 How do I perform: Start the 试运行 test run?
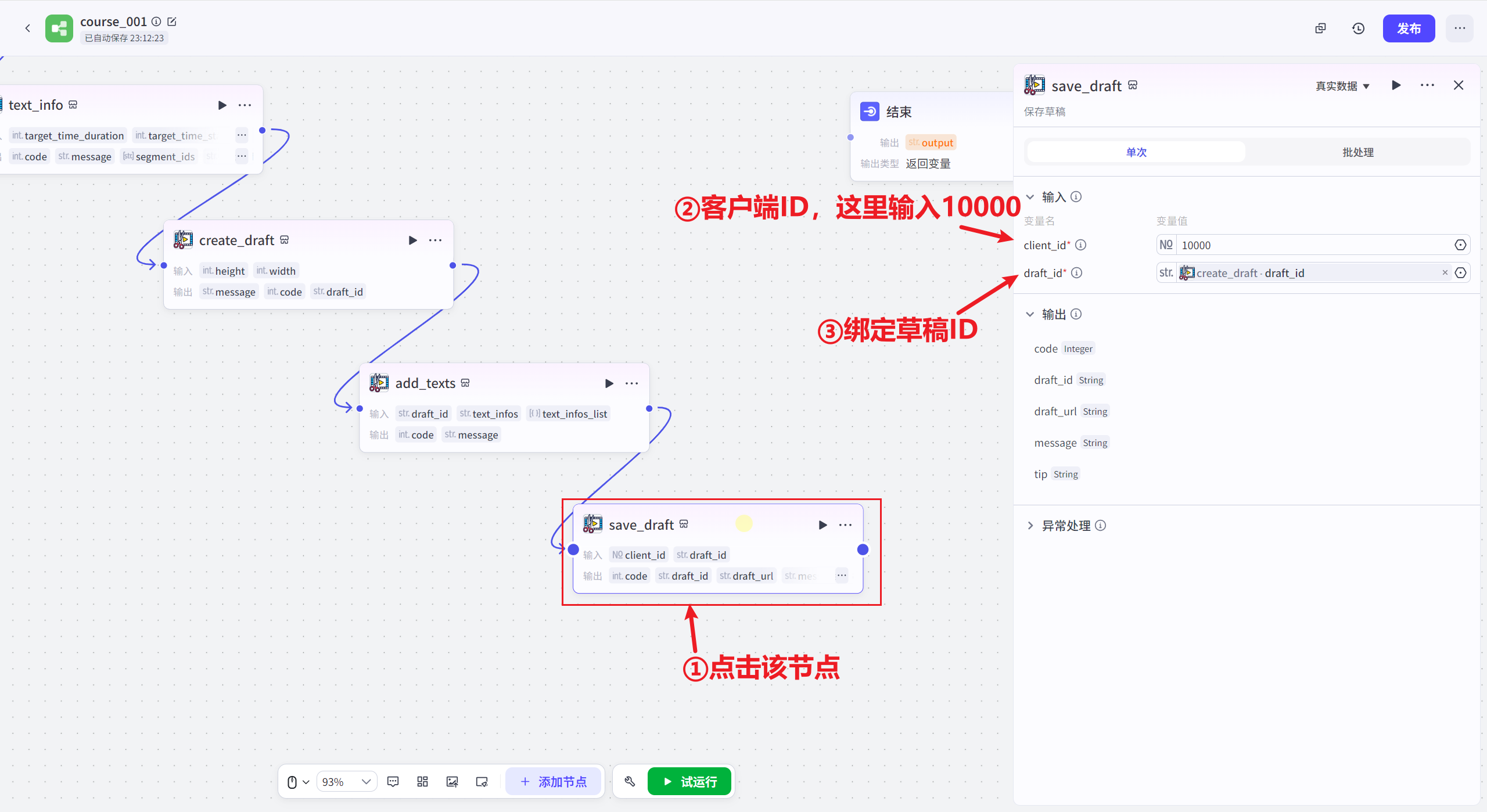click(x=689, y=781)
